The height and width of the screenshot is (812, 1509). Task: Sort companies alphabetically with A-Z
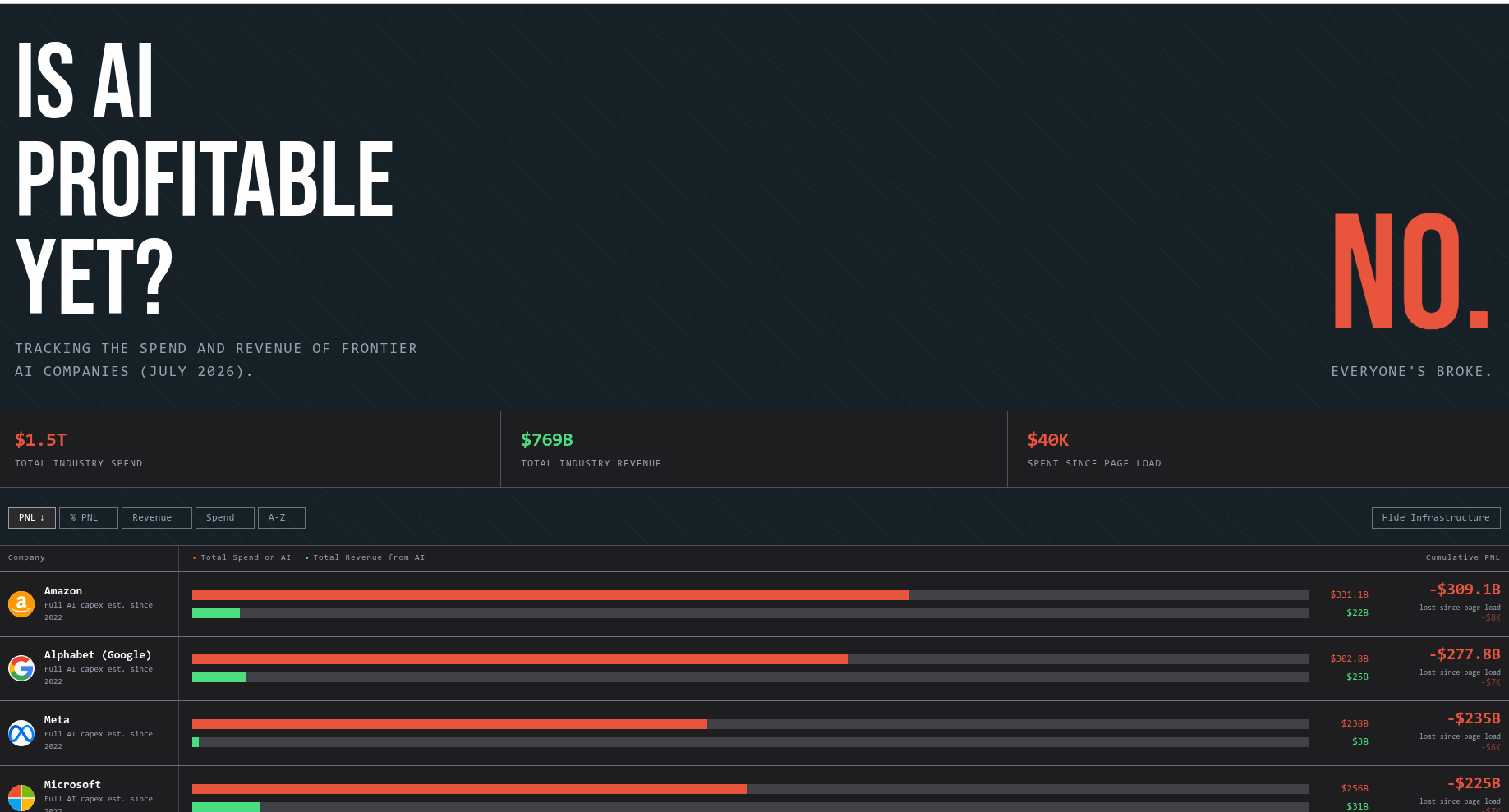point(282,518)
